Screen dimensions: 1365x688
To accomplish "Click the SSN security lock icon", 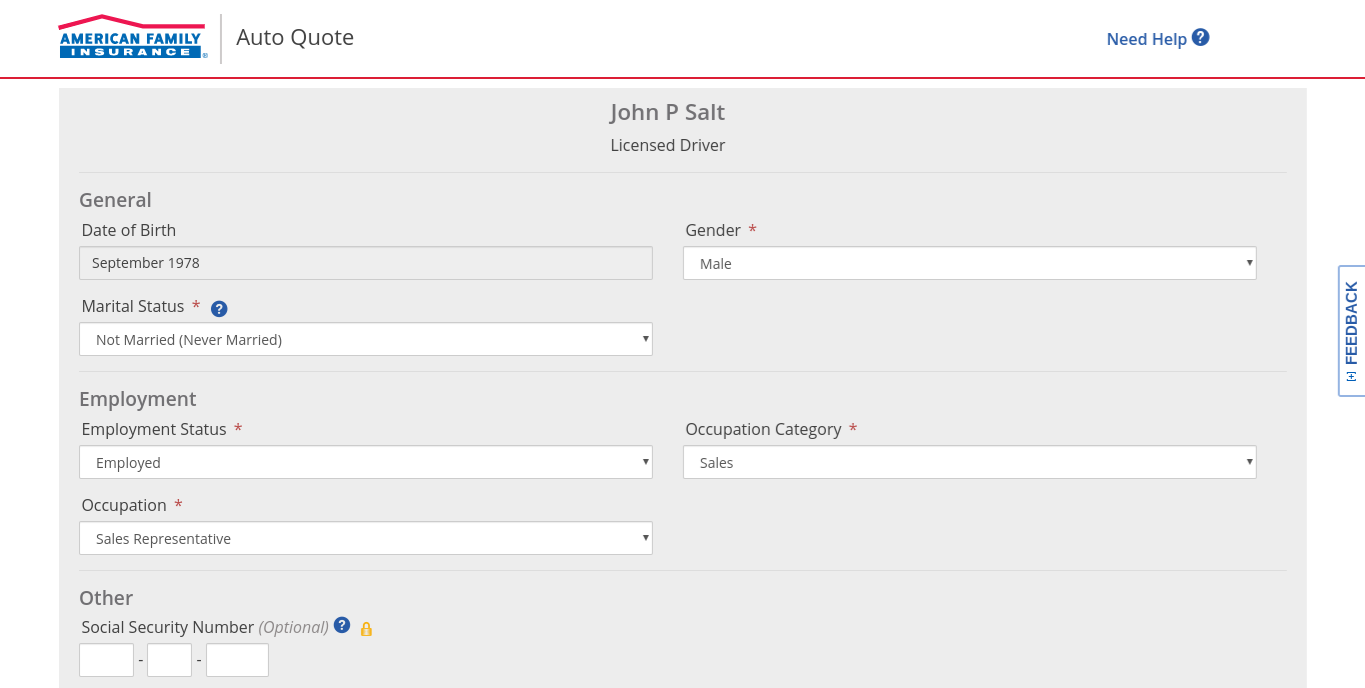I will pyautogui.click(x=366, y=629).
